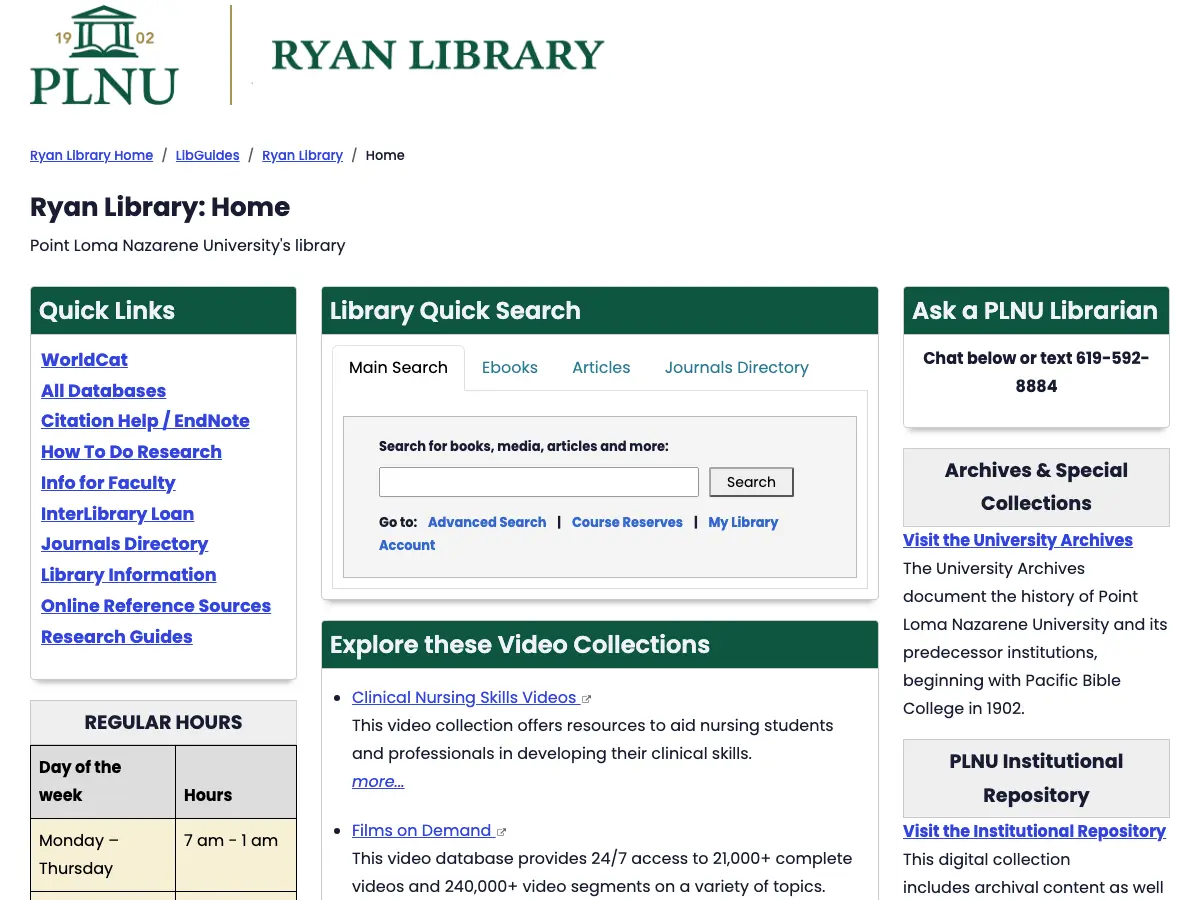Open Citation Help / EndNote link

click(x=145, y=421)
